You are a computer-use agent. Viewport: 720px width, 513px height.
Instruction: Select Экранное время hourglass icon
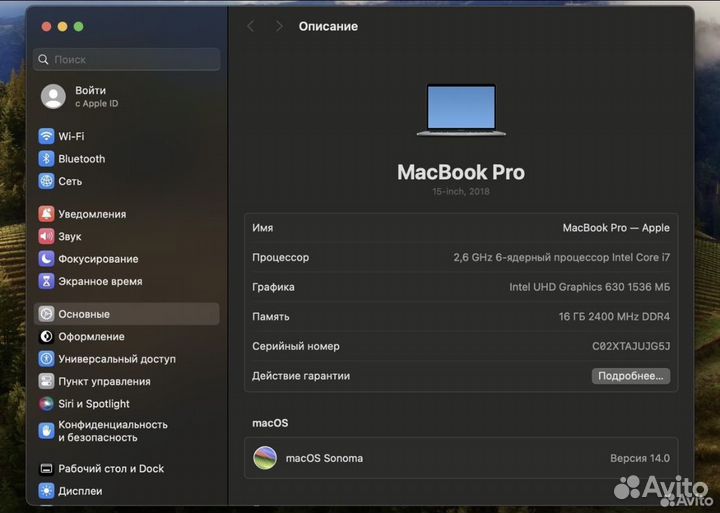(46, 282)
